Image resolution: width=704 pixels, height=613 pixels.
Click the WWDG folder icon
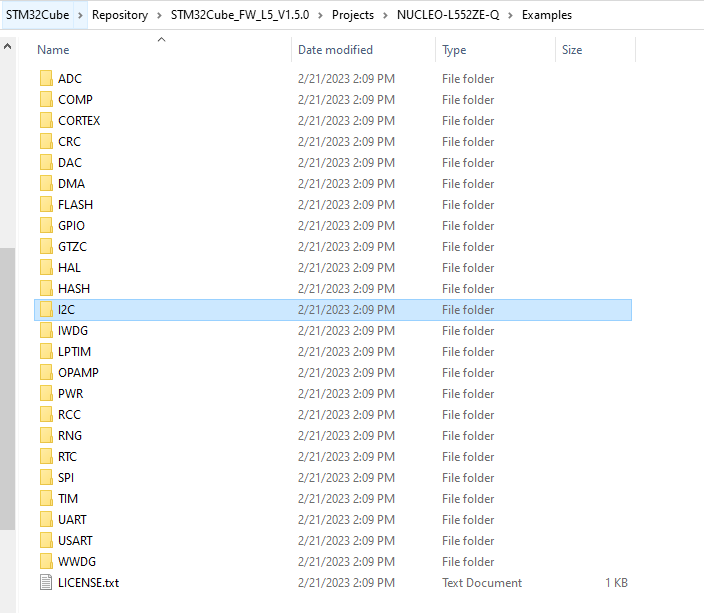click(x=46, y=561)
